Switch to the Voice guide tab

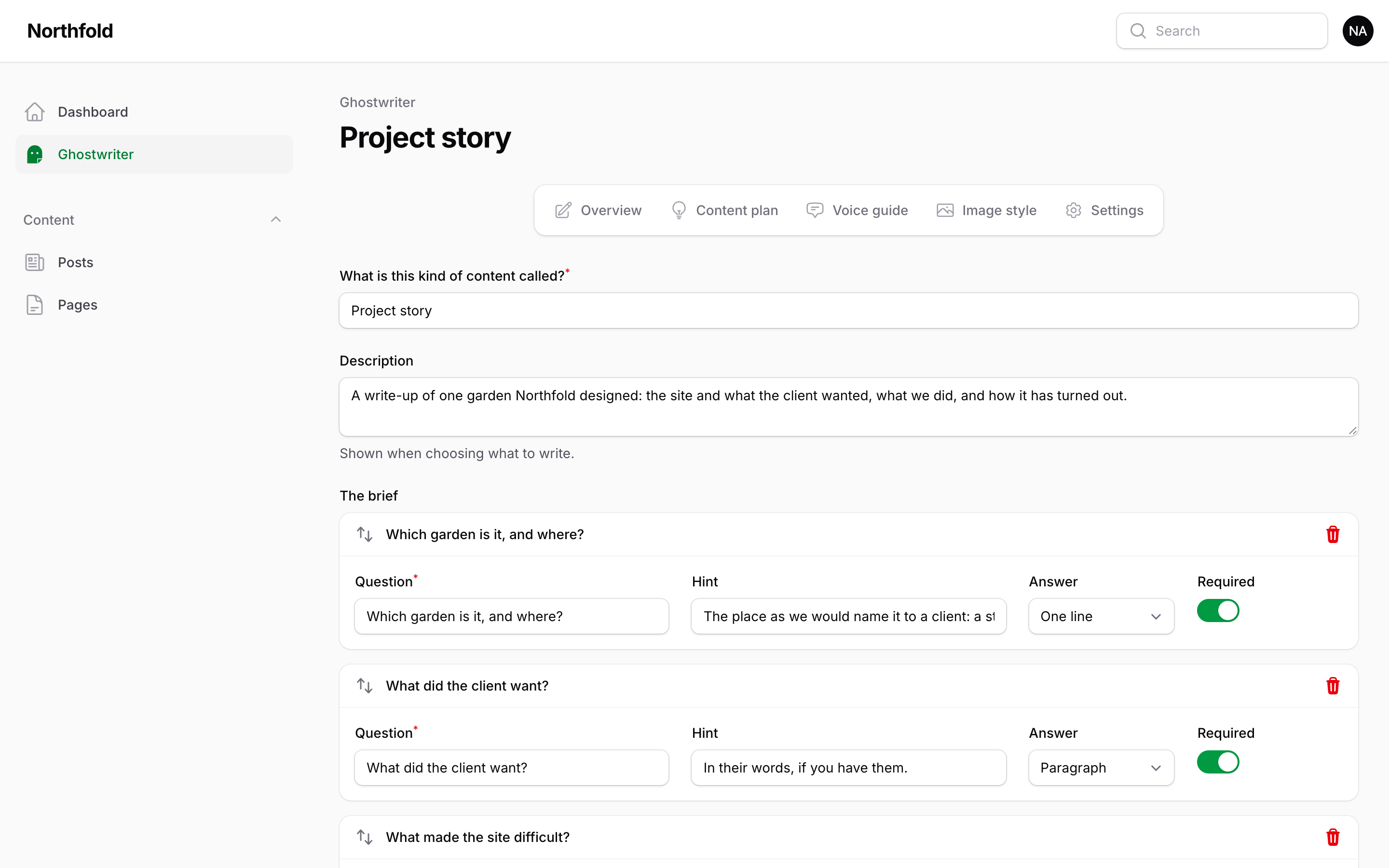click(857, 211)
